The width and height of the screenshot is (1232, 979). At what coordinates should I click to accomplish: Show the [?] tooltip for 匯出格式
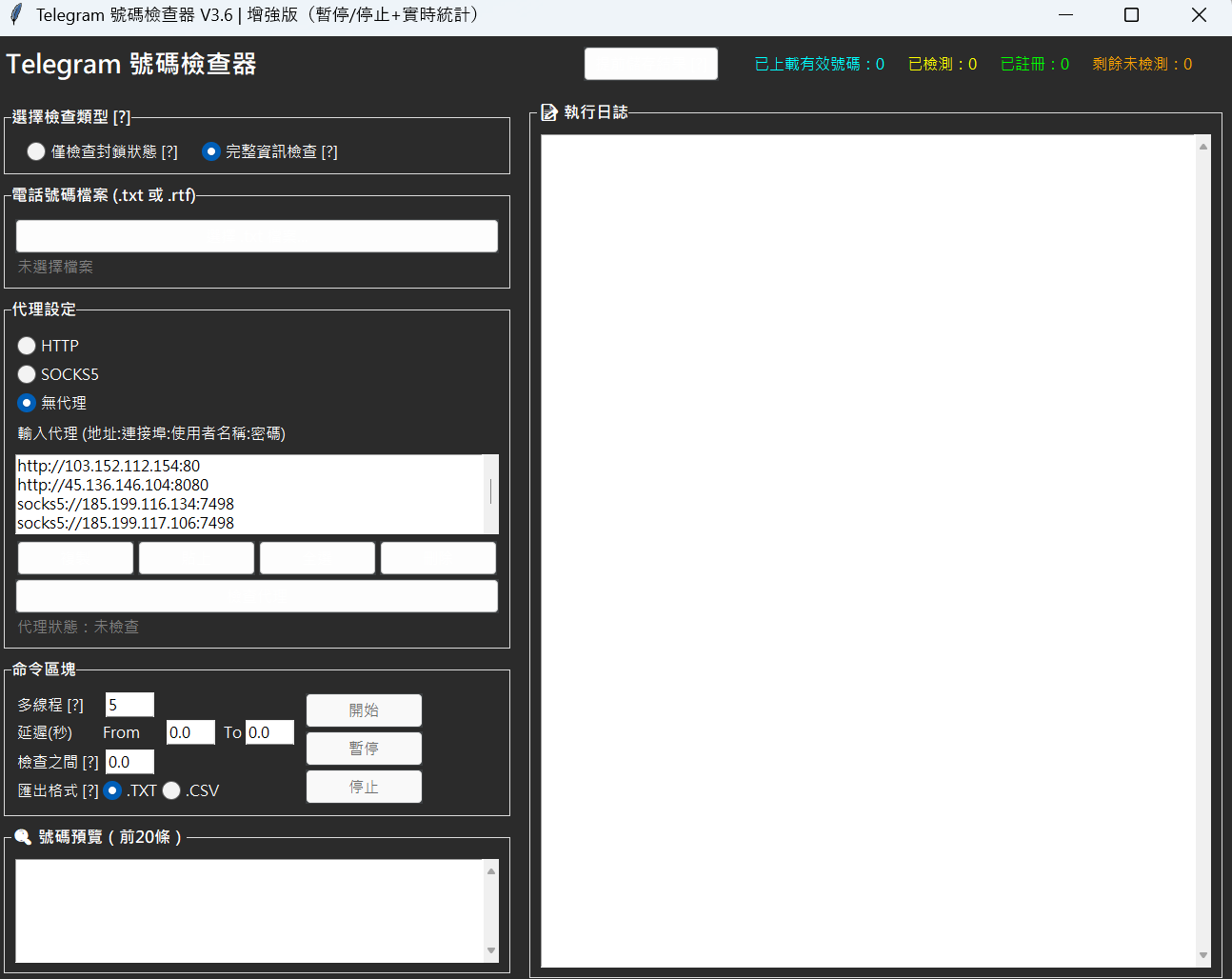coord(90,790)
